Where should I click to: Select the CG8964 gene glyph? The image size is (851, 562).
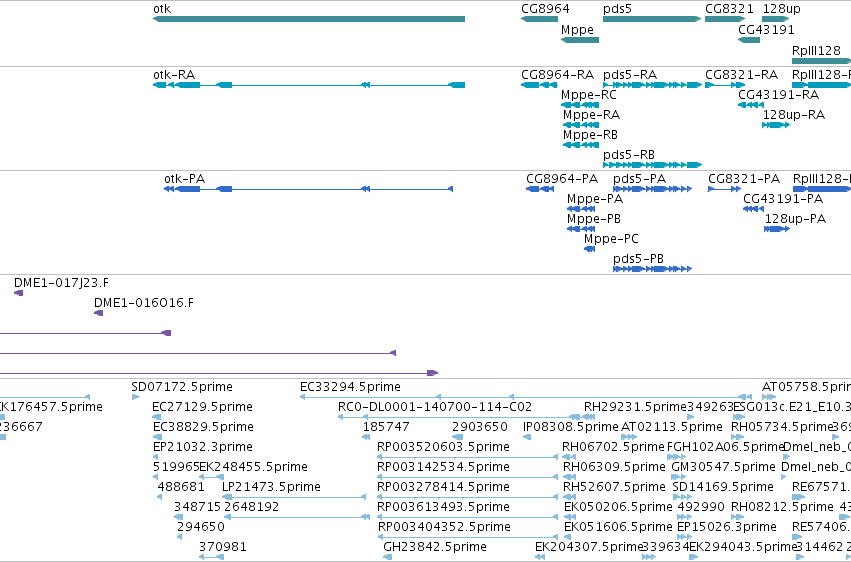pos(539,19)
